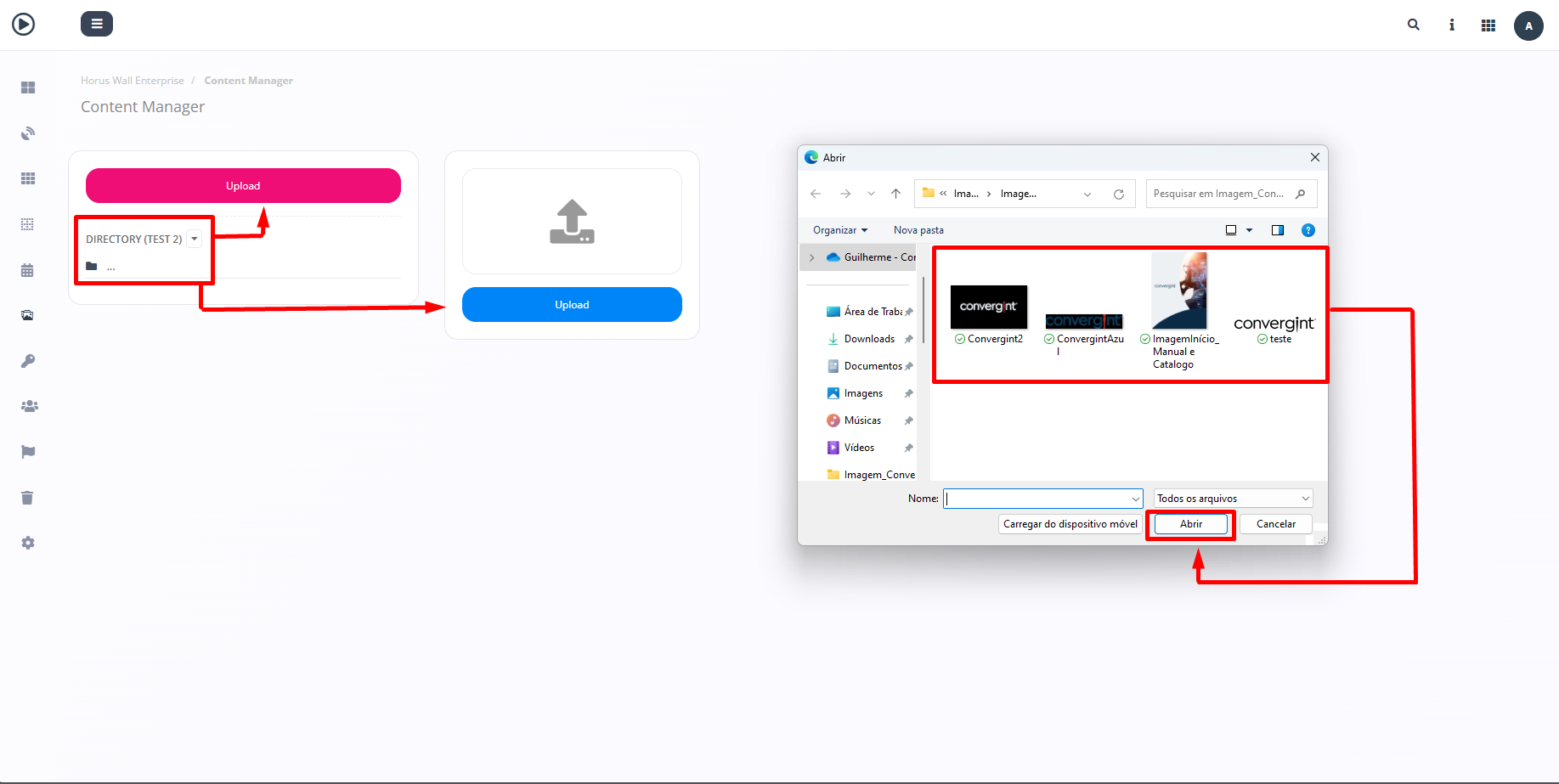Select the Convergint2 image thumbnail

point(989,308)
